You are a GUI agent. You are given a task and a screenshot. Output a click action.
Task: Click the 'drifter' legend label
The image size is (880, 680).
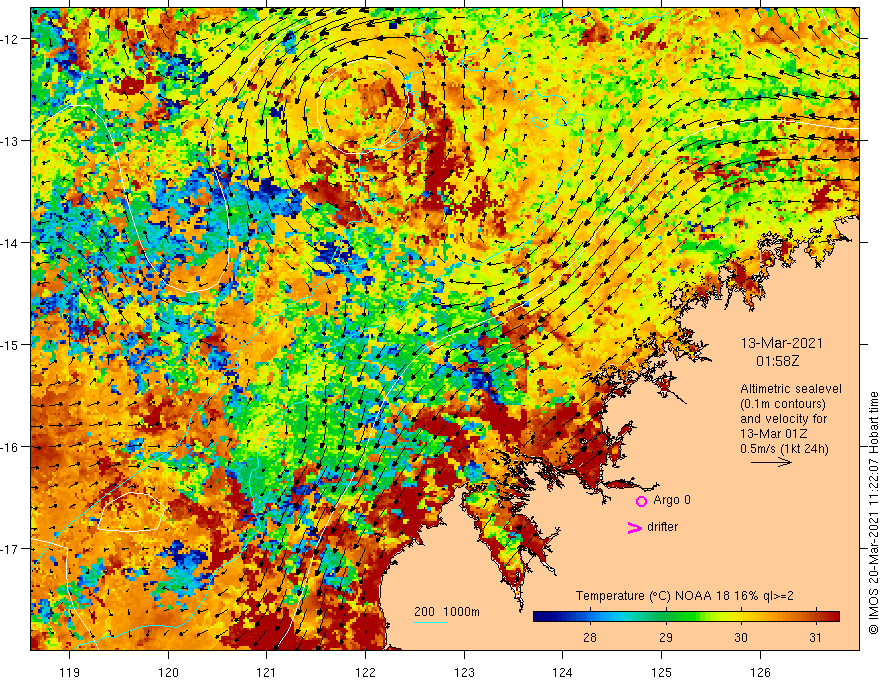coord(662,527)
